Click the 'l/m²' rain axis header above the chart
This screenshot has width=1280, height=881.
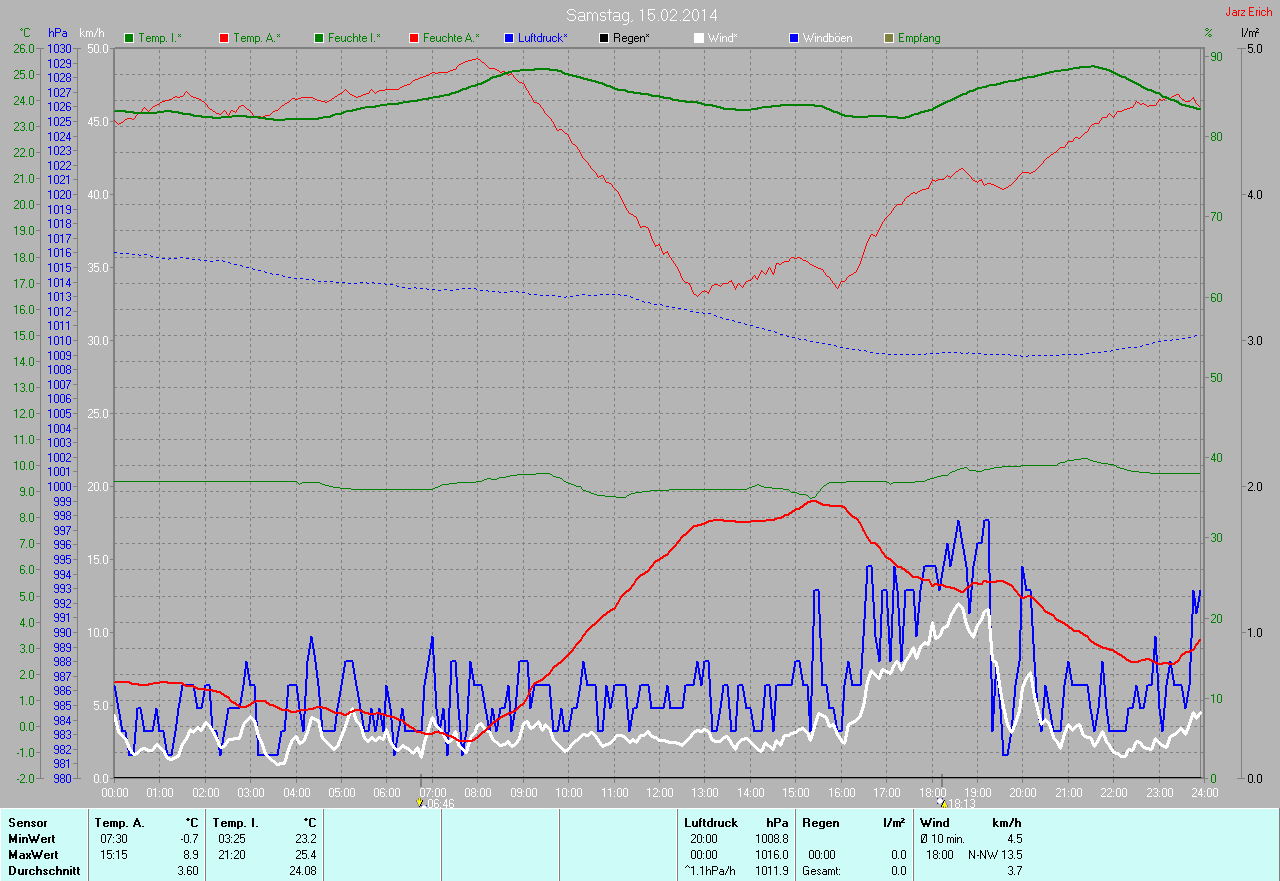1250,33
